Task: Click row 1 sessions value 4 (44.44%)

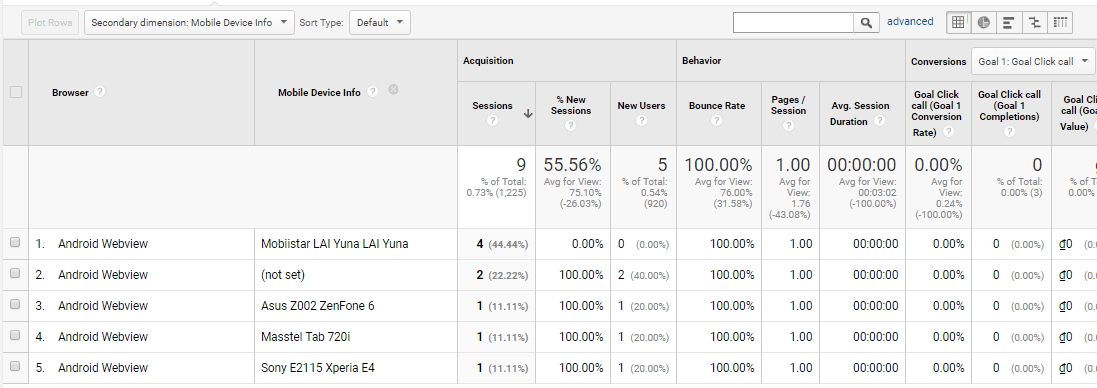Action: [x=502, y=244]
